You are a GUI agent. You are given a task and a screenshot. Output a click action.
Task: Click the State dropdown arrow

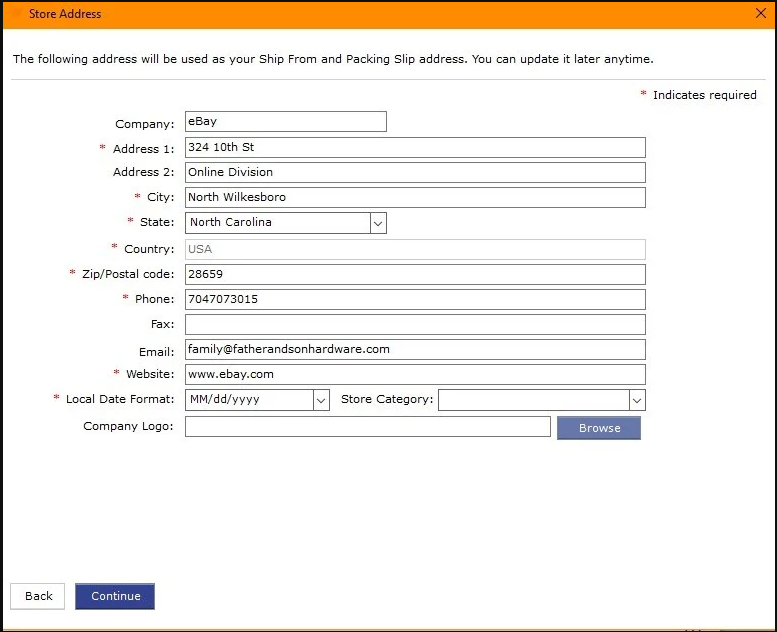click(x=378, y=223)
